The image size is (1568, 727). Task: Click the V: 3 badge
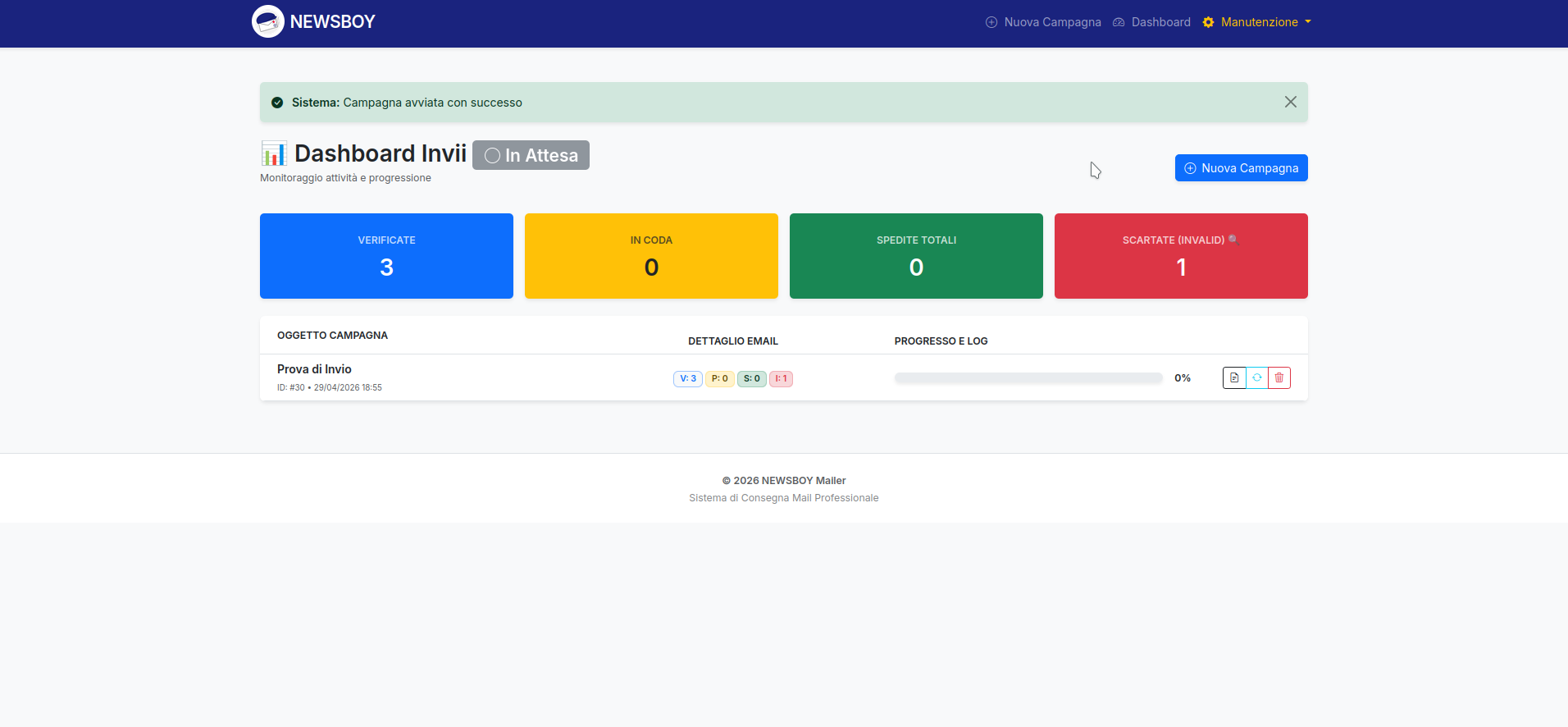point(688,379)
